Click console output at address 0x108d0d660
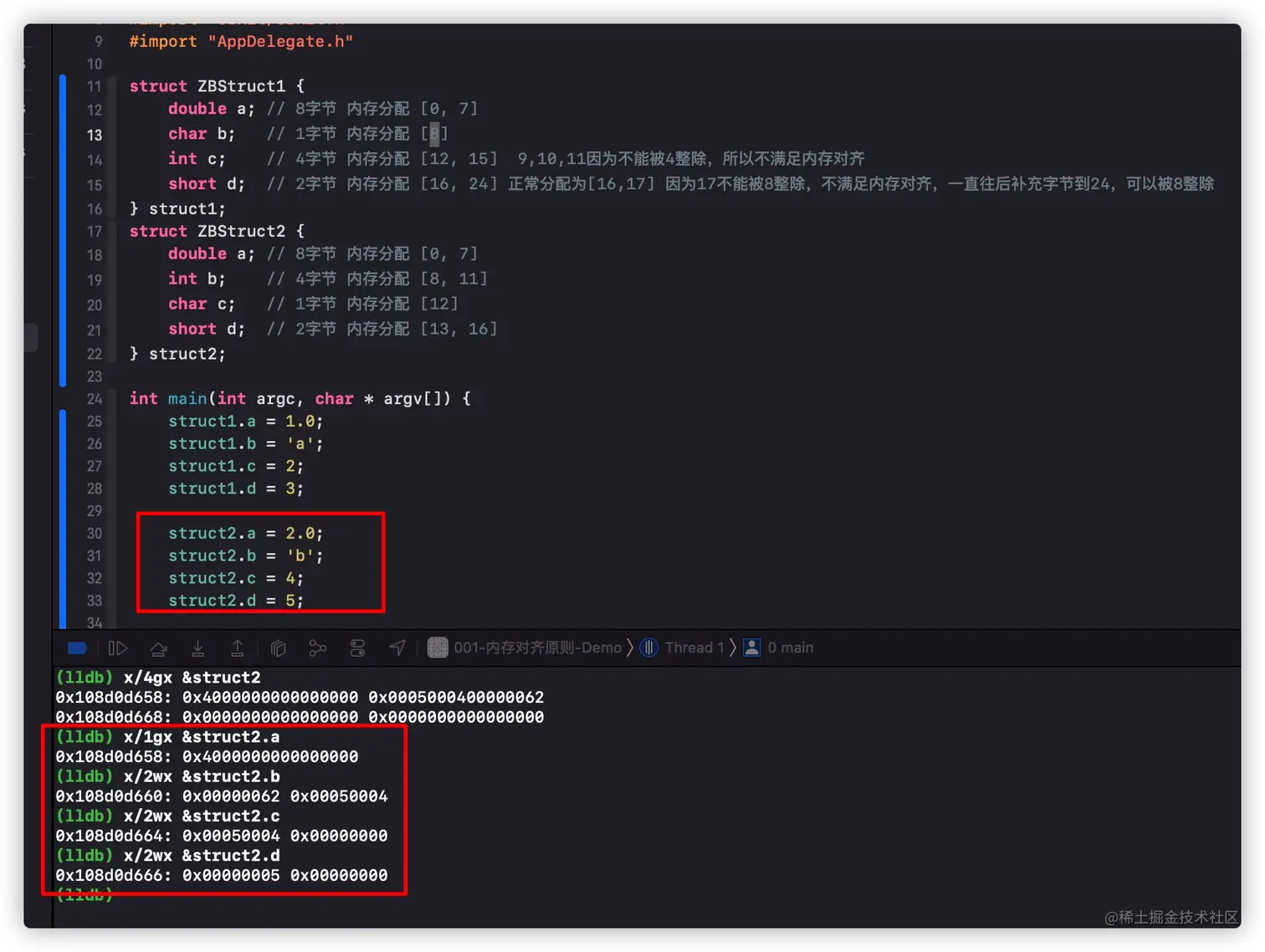 pyautogui.click(x=222, y=796)
